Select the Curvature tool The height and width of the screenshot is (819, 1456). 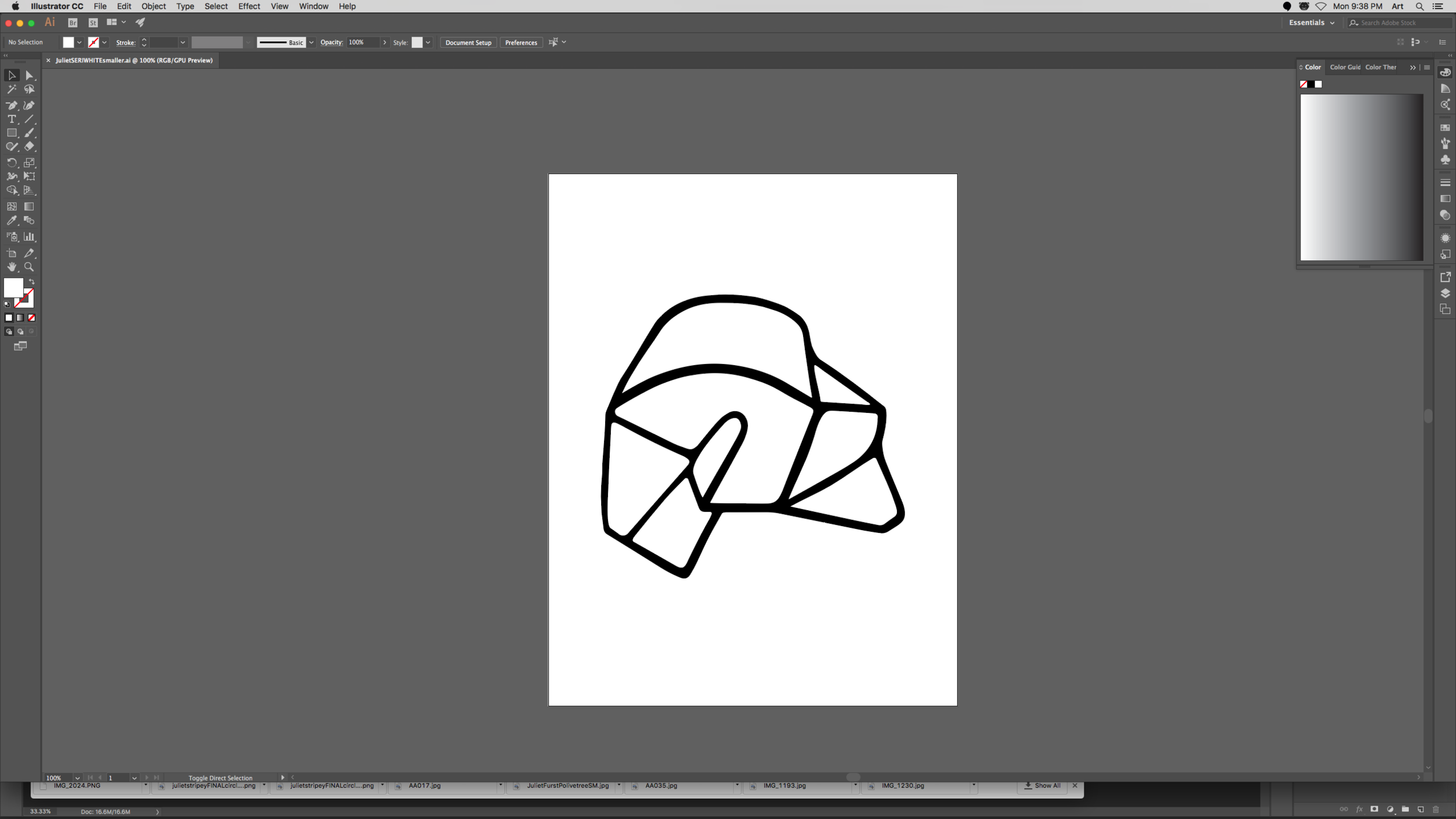pyautogui.click(x=29, y=105)
